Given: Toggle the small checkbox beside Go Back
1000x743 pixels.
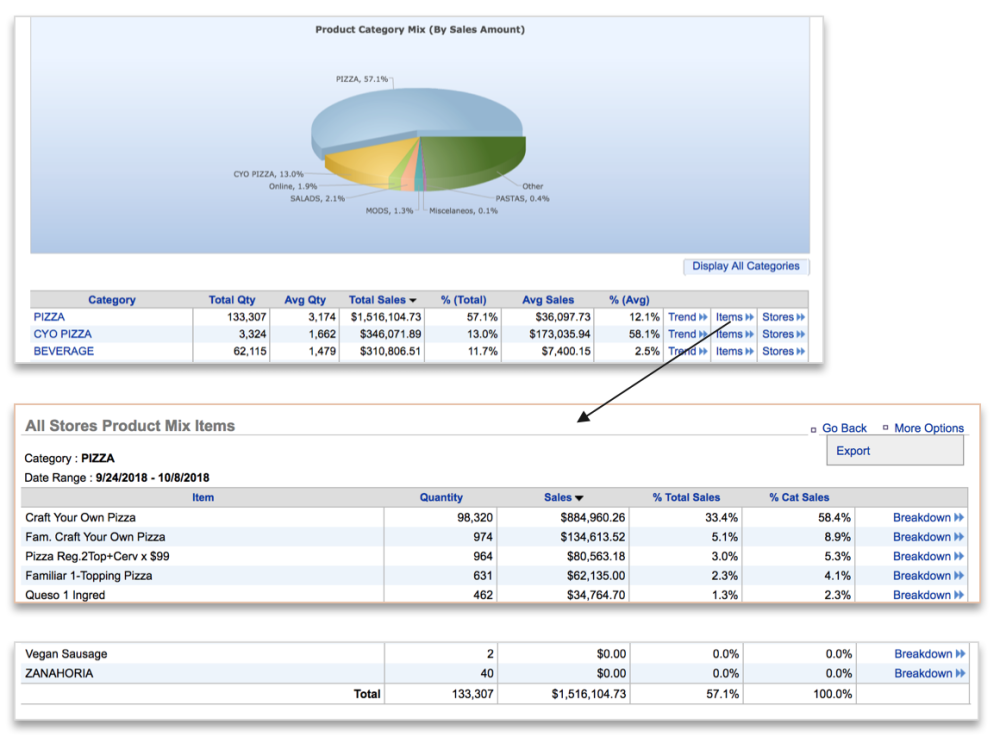Looking at the screenshot, I should [x=813, y=428].
